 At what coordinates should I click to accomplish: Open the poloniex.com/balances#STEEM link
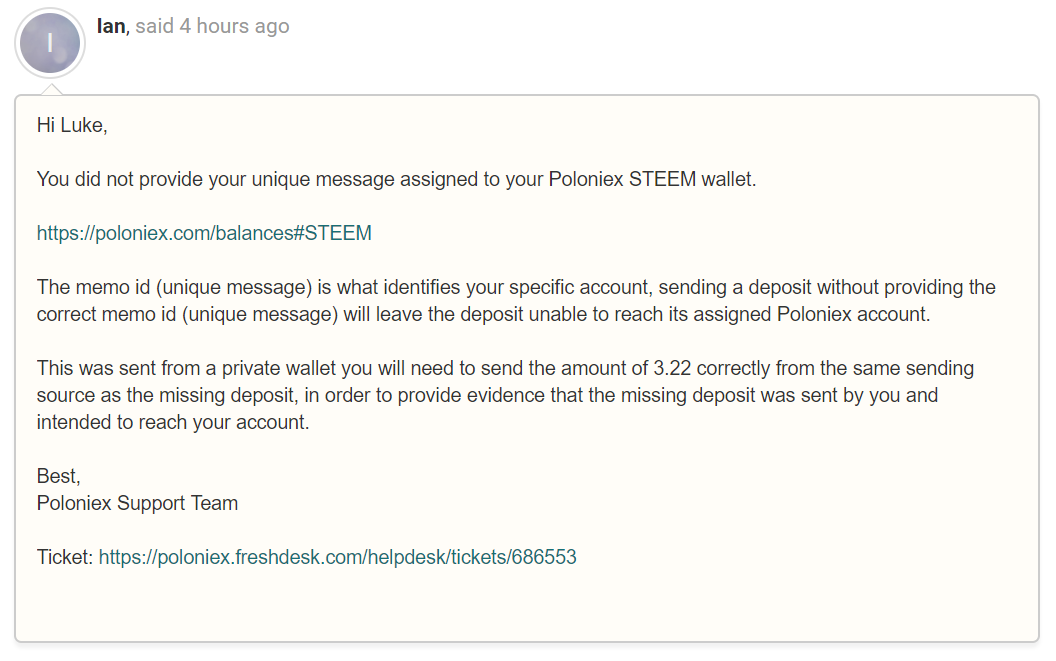point(204,233)
